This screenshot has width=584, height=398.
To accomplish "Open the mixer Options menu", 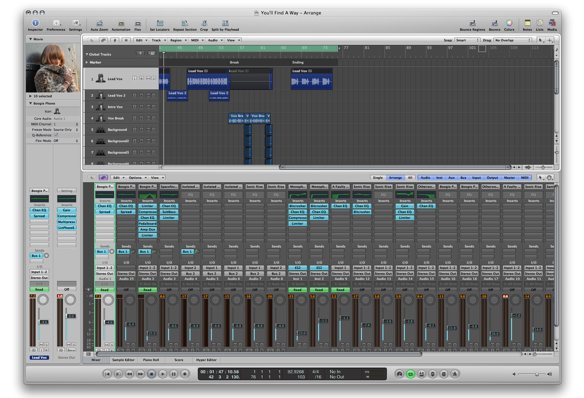I will point(137,178).
